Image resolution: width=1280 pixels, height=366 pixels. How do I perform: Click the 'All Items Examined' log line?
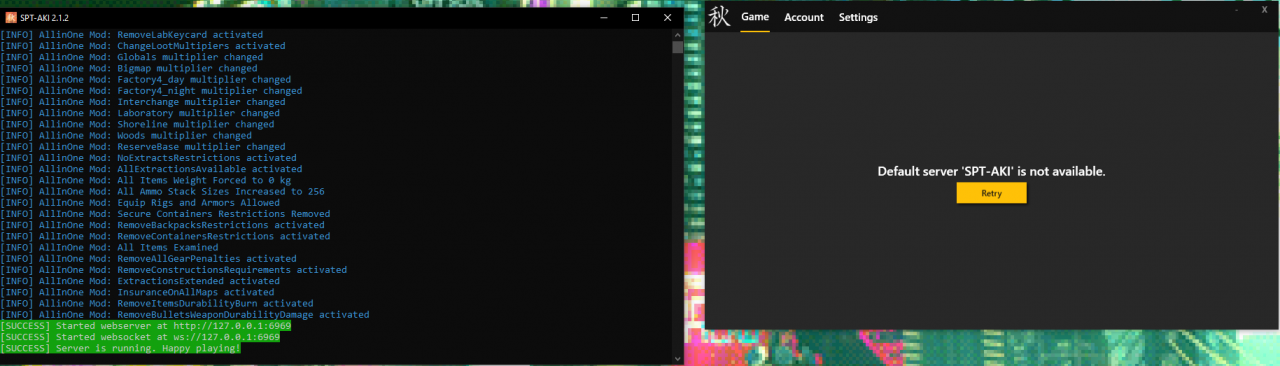pos(109,247)
